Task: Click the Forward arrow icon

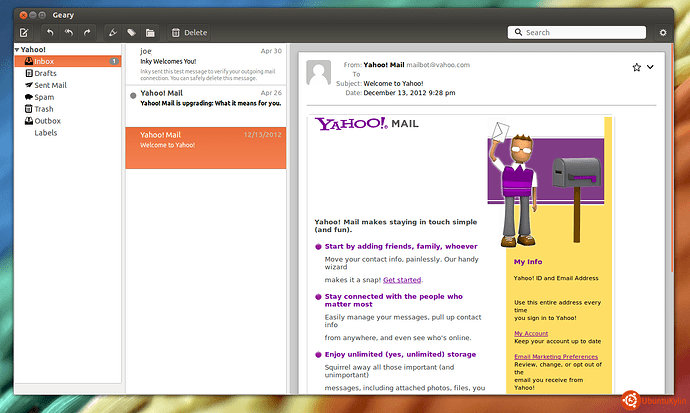Action: [x=87, y=33]
